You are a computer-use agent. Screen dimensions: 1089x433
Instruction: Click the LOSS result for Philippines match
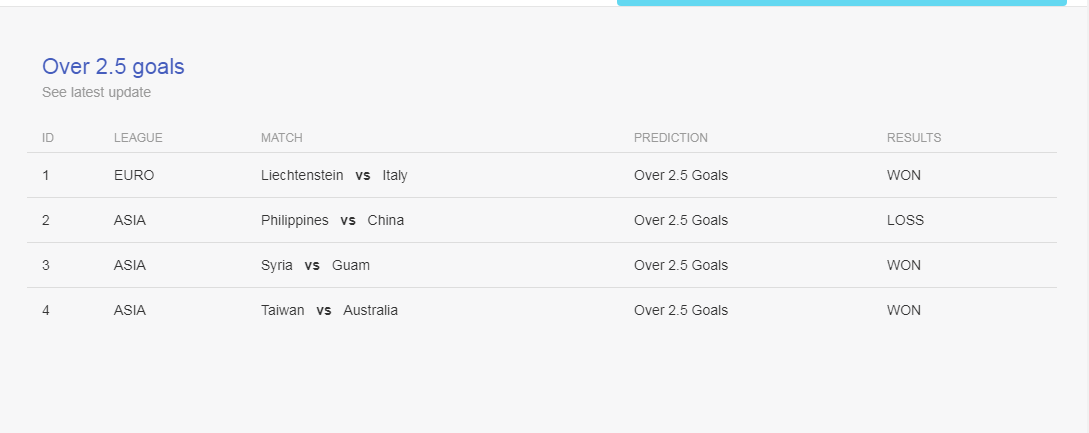click(906, 220)
